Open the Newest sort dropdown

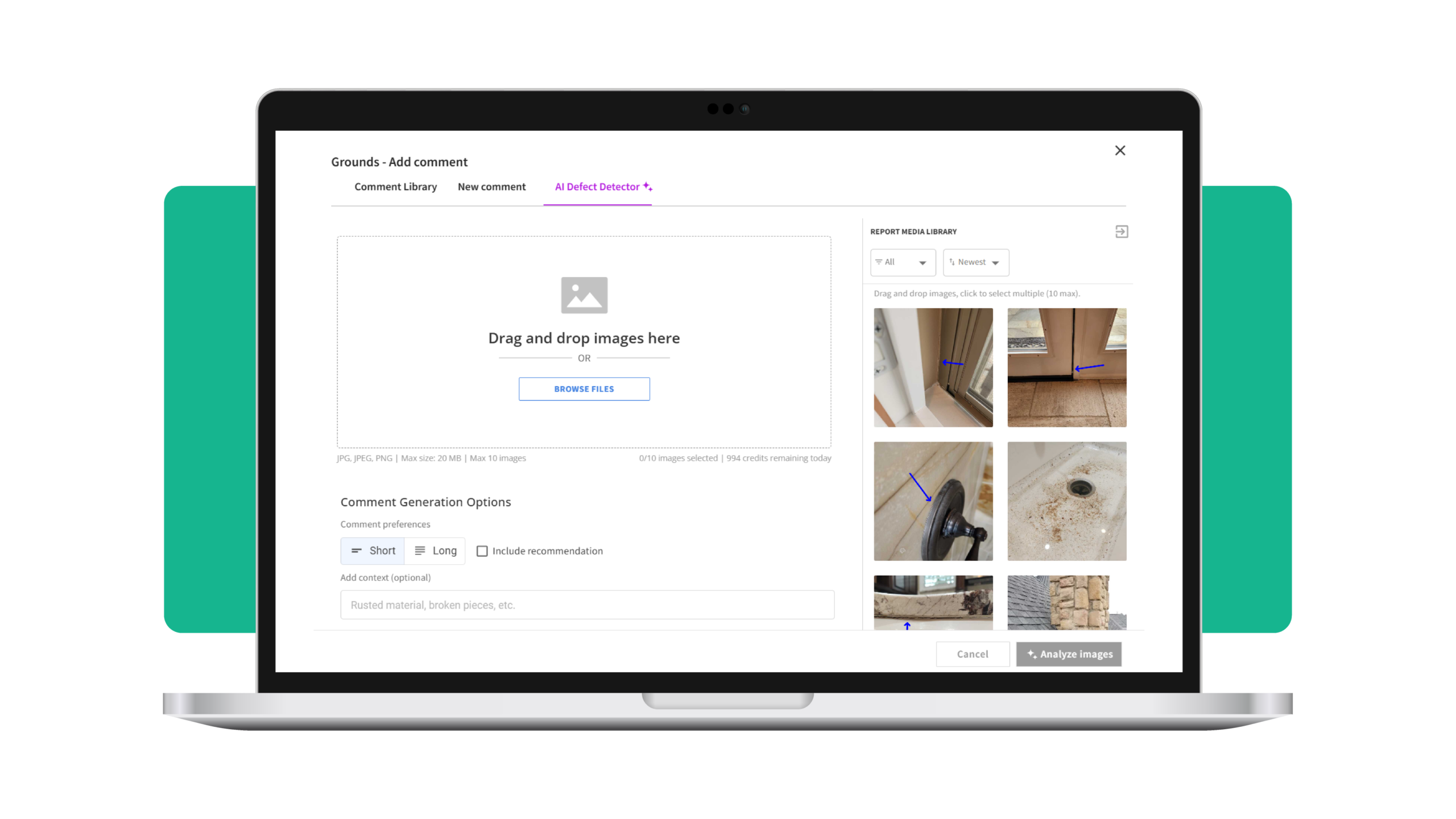pyautogui.click(x=976, y=262)
